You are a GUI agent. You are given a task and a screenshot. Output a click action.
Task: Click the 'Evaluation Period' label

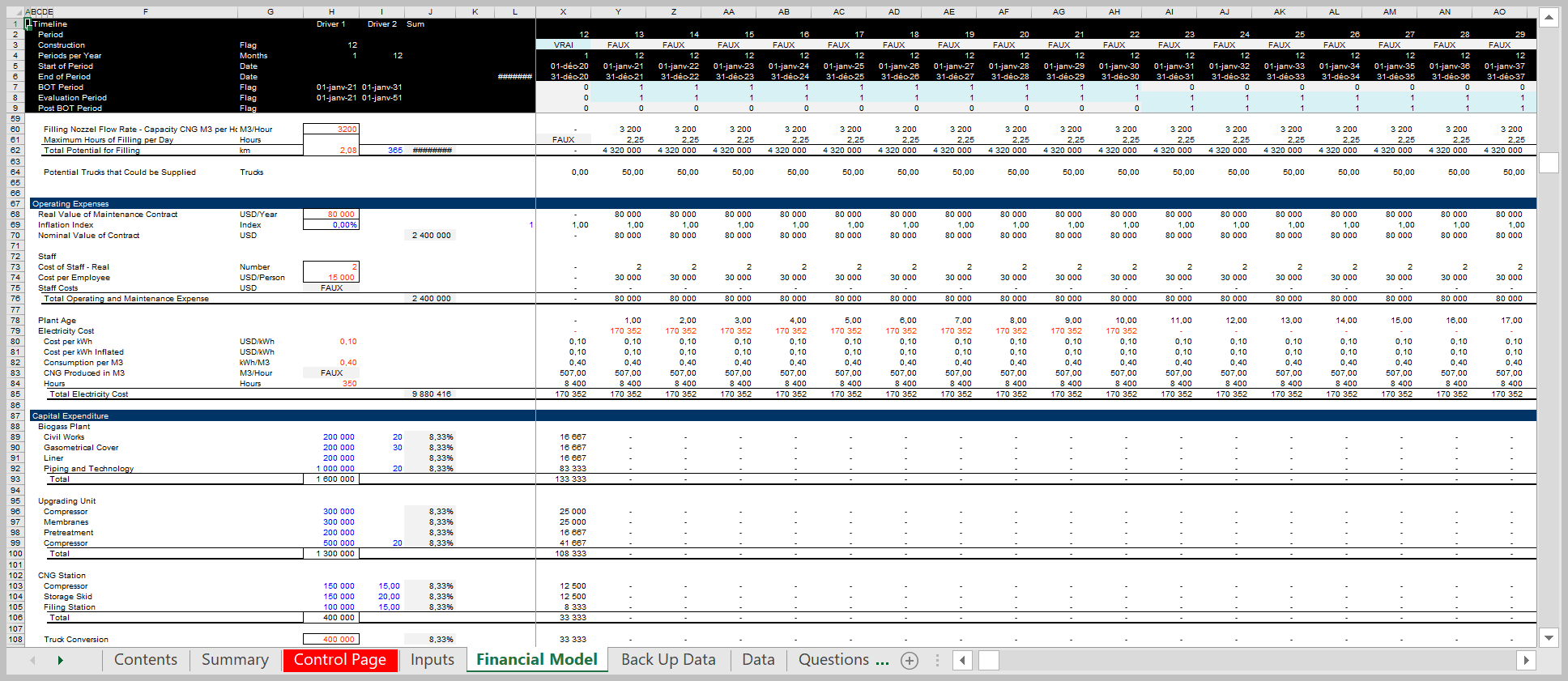tap(72, 98)
